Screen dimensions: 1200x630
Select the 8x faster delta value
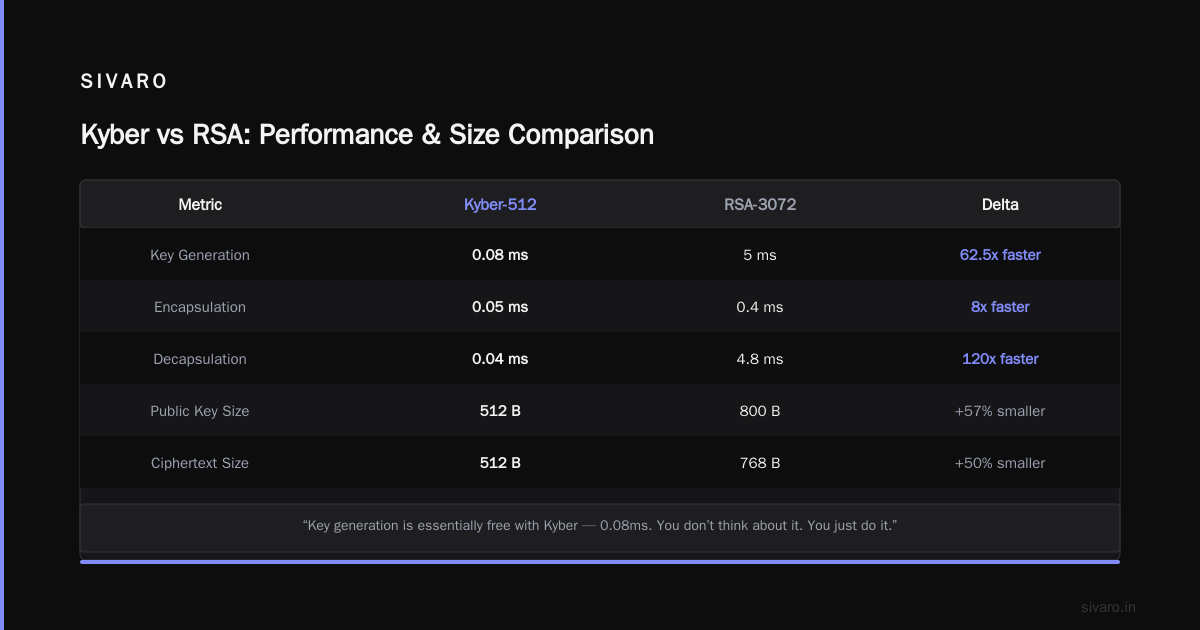(1000, 307)
